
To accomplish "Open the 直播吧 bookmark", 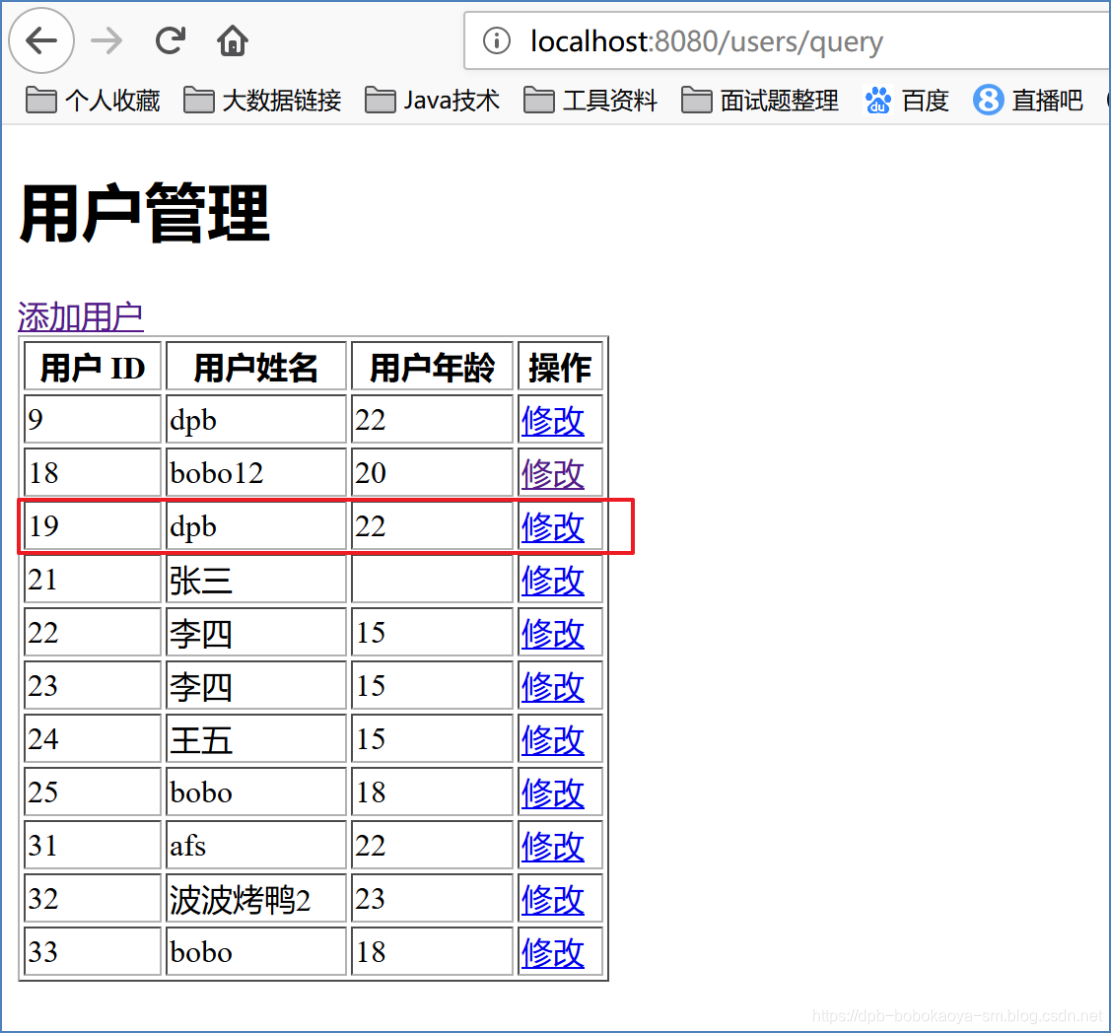I will [x=1028, y=100].
